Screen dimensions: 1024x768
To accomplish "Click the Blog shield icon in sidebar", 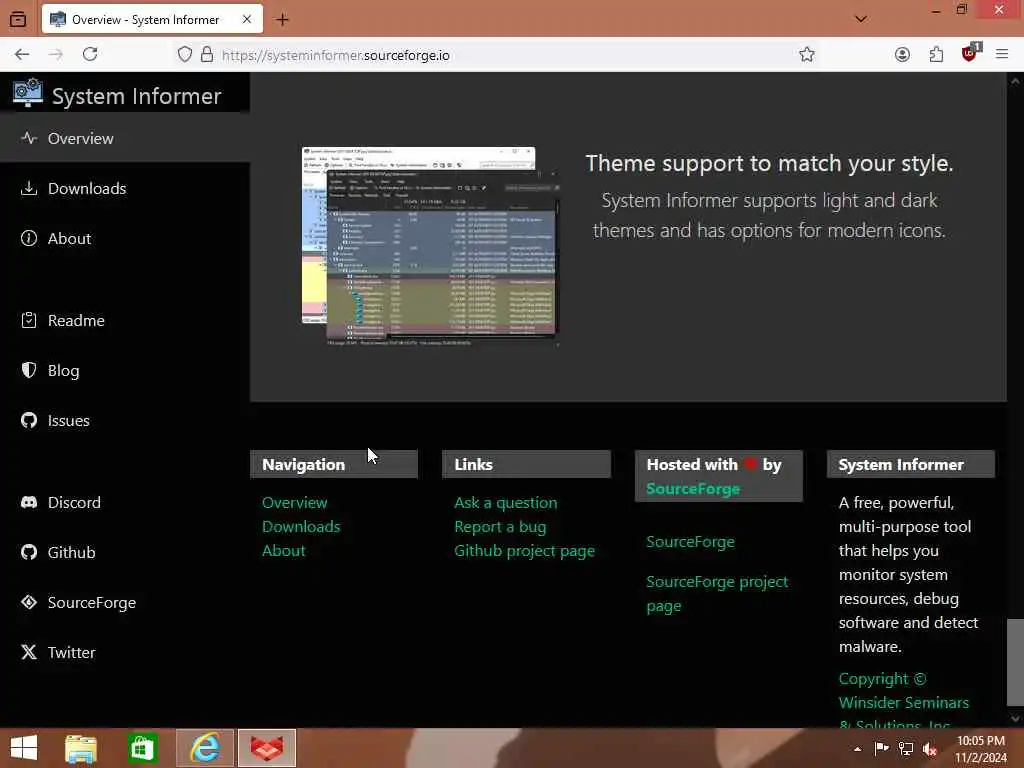I will click(29, 370).
